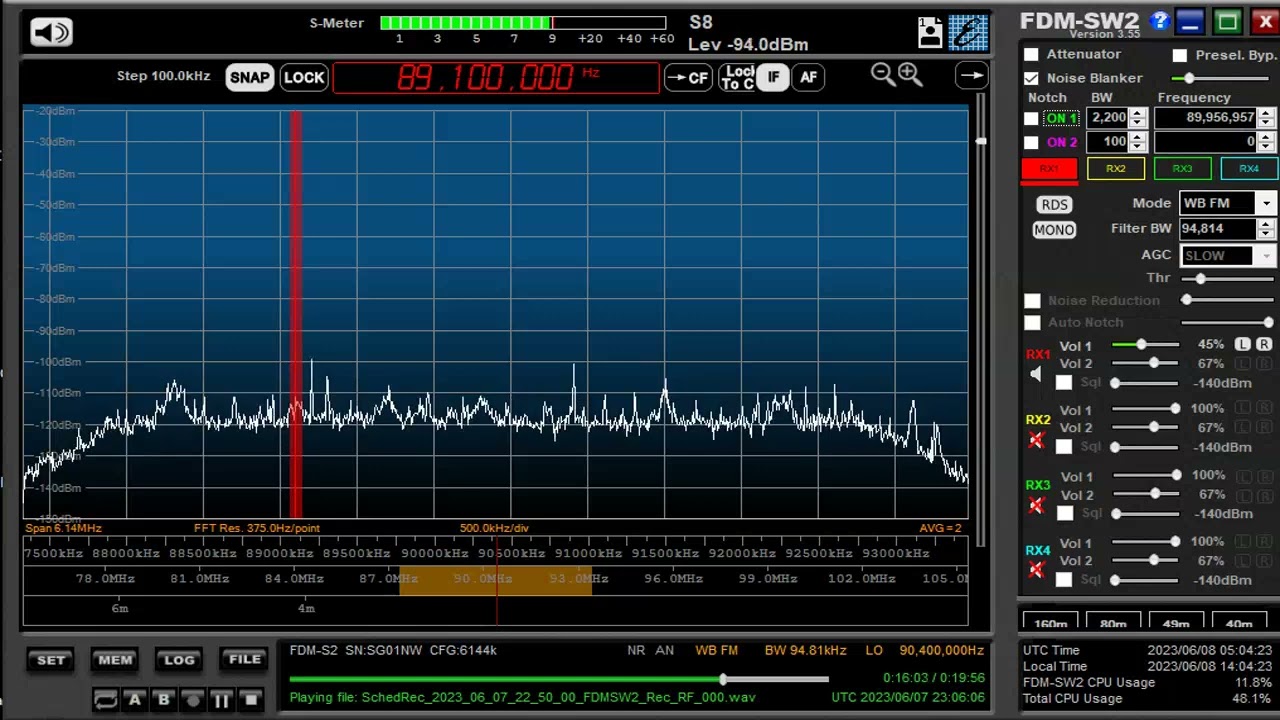Click the record button
Viewport: 1280px width, 720px height.
[193, 700]
